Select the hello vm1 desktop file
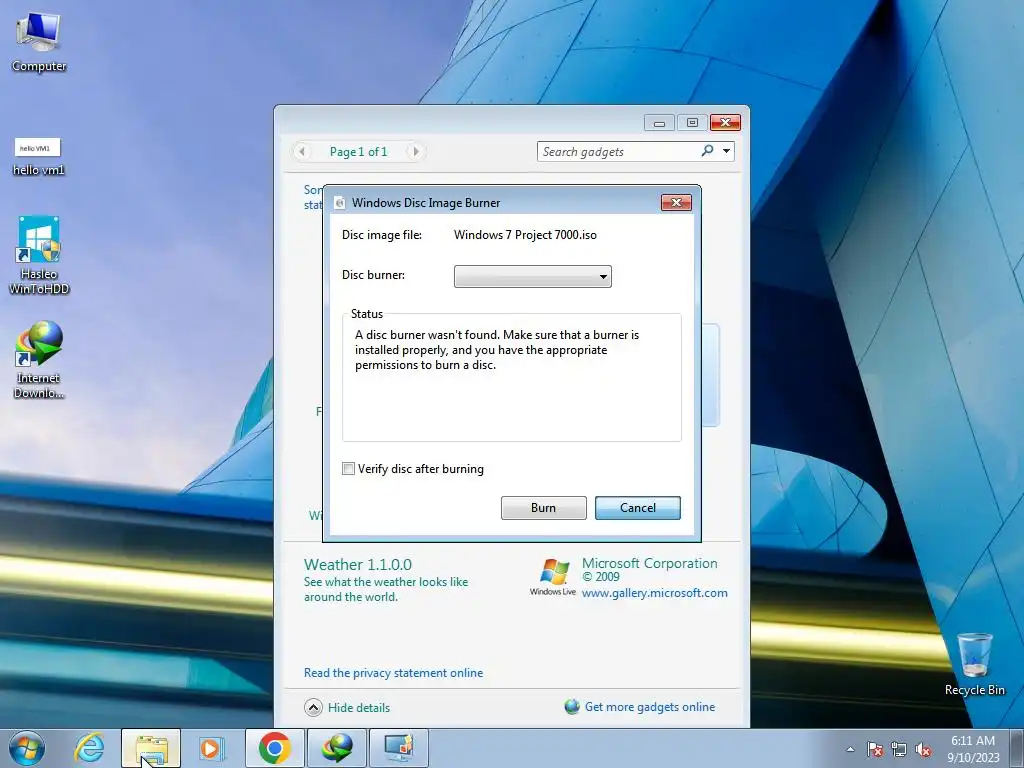The height and width of the screenshot is (768, 1024). pyautogui.click(x=38, y=157)
